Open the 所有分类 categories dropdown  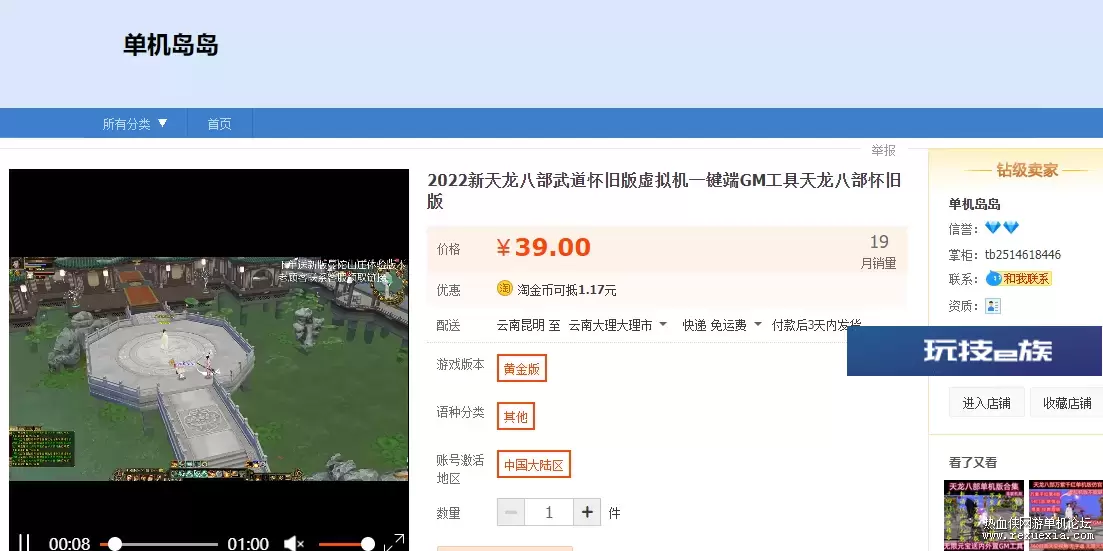point(135,124)
